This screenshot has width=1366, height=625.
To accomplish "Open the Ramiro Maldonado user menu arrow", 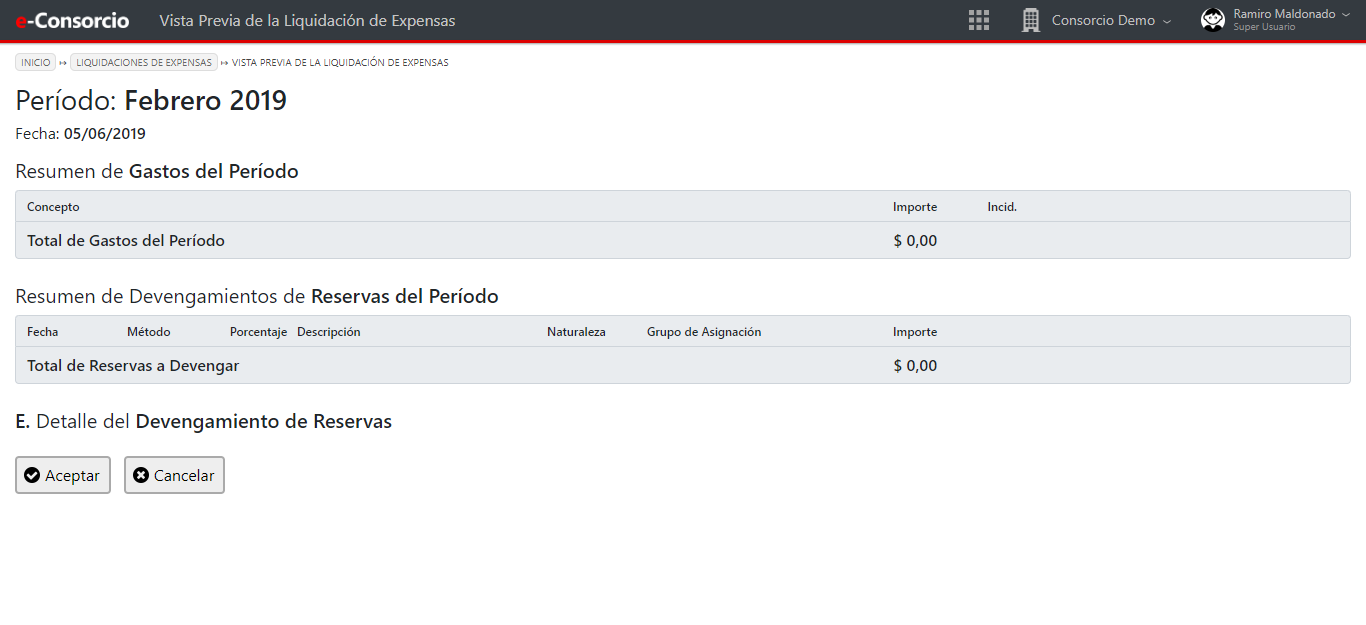I will pos(1345,14).
